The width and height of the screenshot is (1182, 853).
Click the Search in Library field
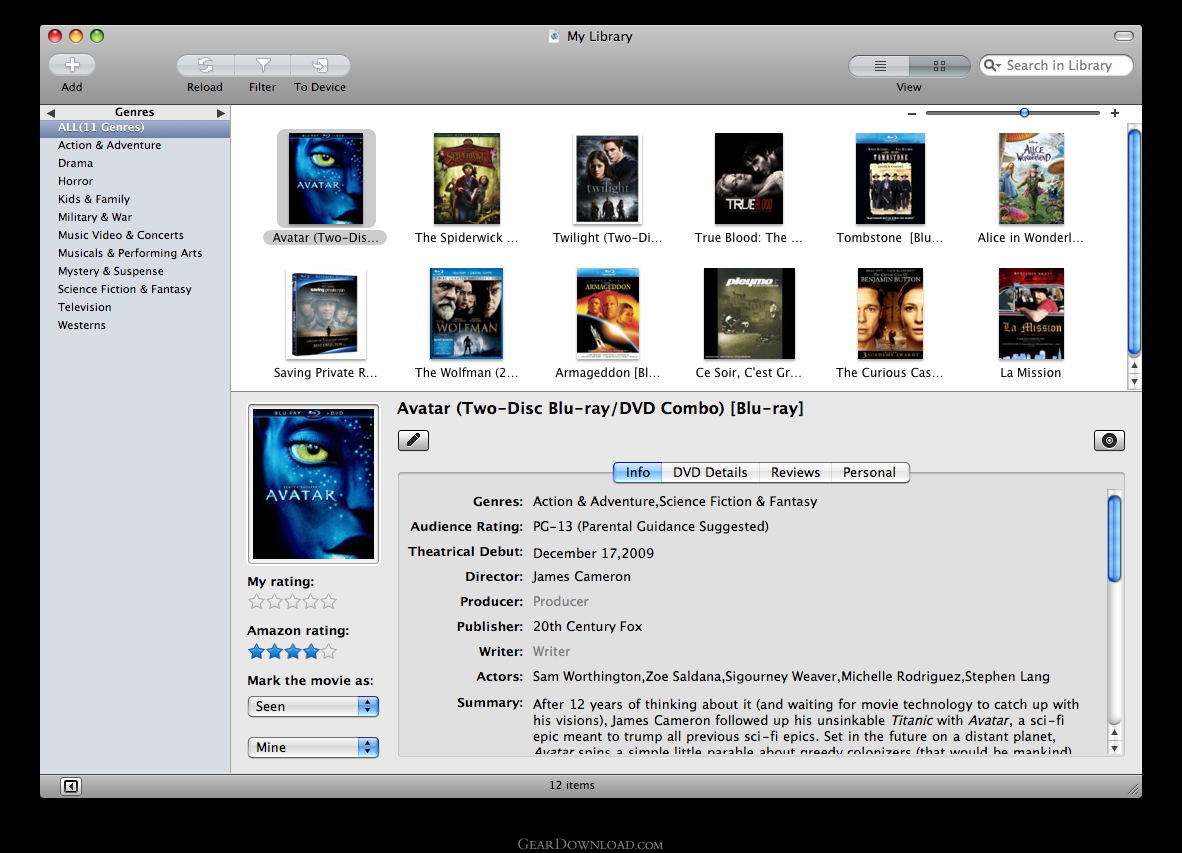1058,66
